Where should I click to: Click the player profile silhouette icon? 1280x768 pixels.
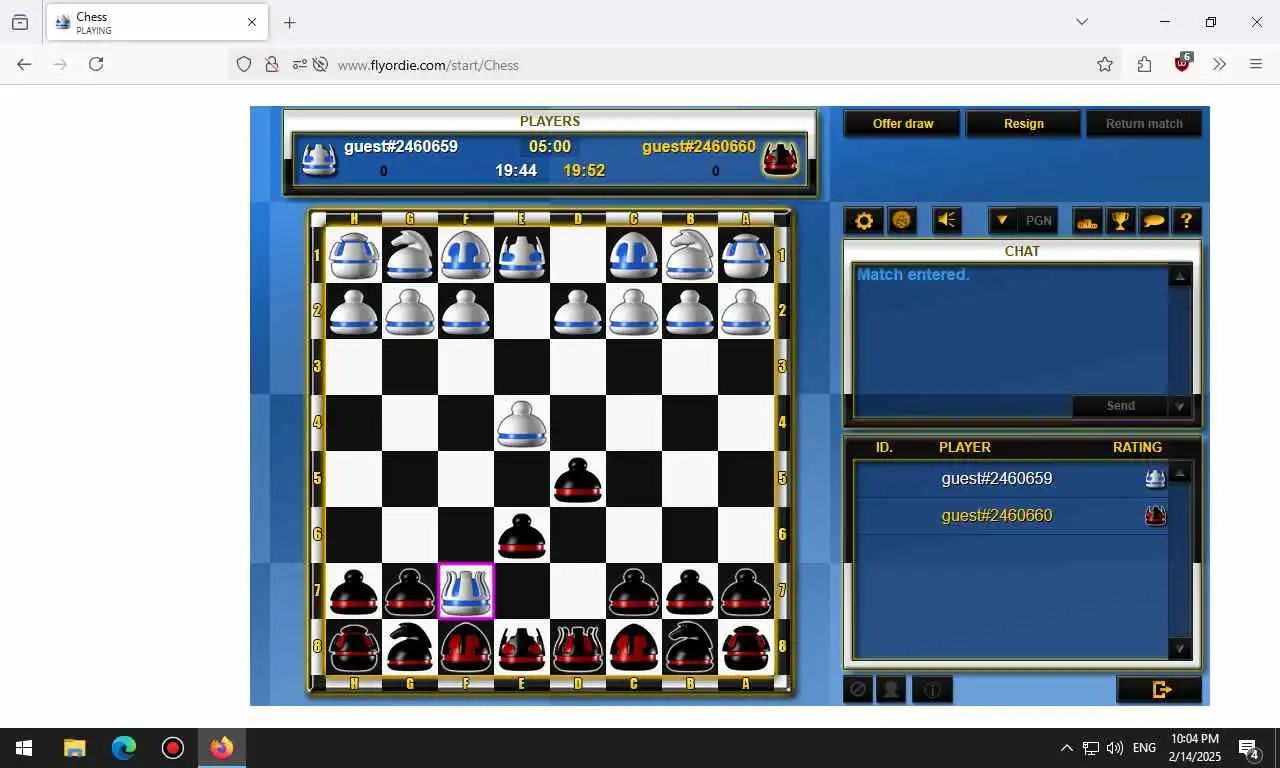[x=890, y=689]
